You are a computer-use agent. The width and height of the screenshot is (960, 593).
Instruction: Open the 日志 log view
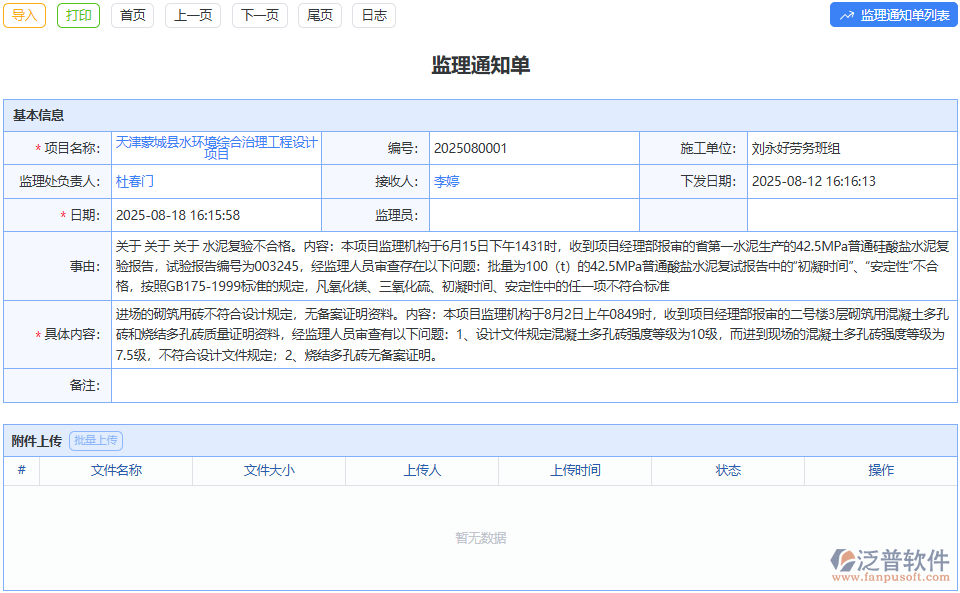coord(373,15)
